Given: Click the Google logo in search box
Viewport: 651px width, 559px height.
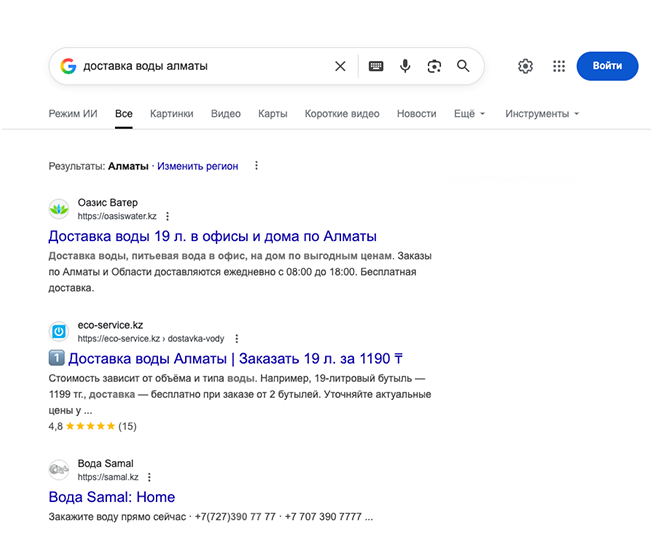Looking at the screenshot, I should coord(68,66).
